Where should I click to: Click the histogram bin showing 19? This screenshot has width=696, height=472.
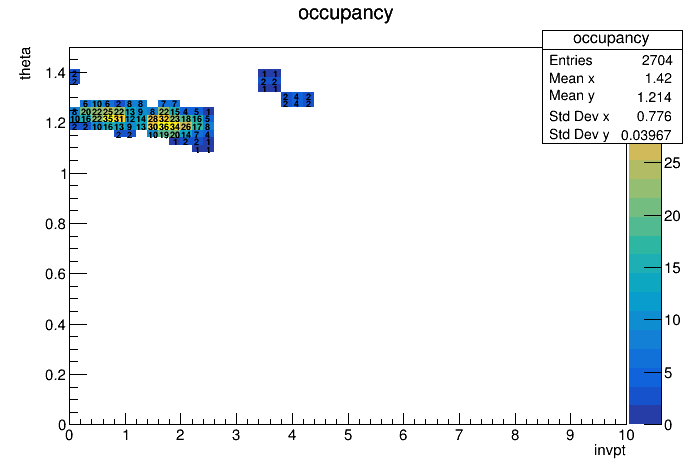(164, 135)
